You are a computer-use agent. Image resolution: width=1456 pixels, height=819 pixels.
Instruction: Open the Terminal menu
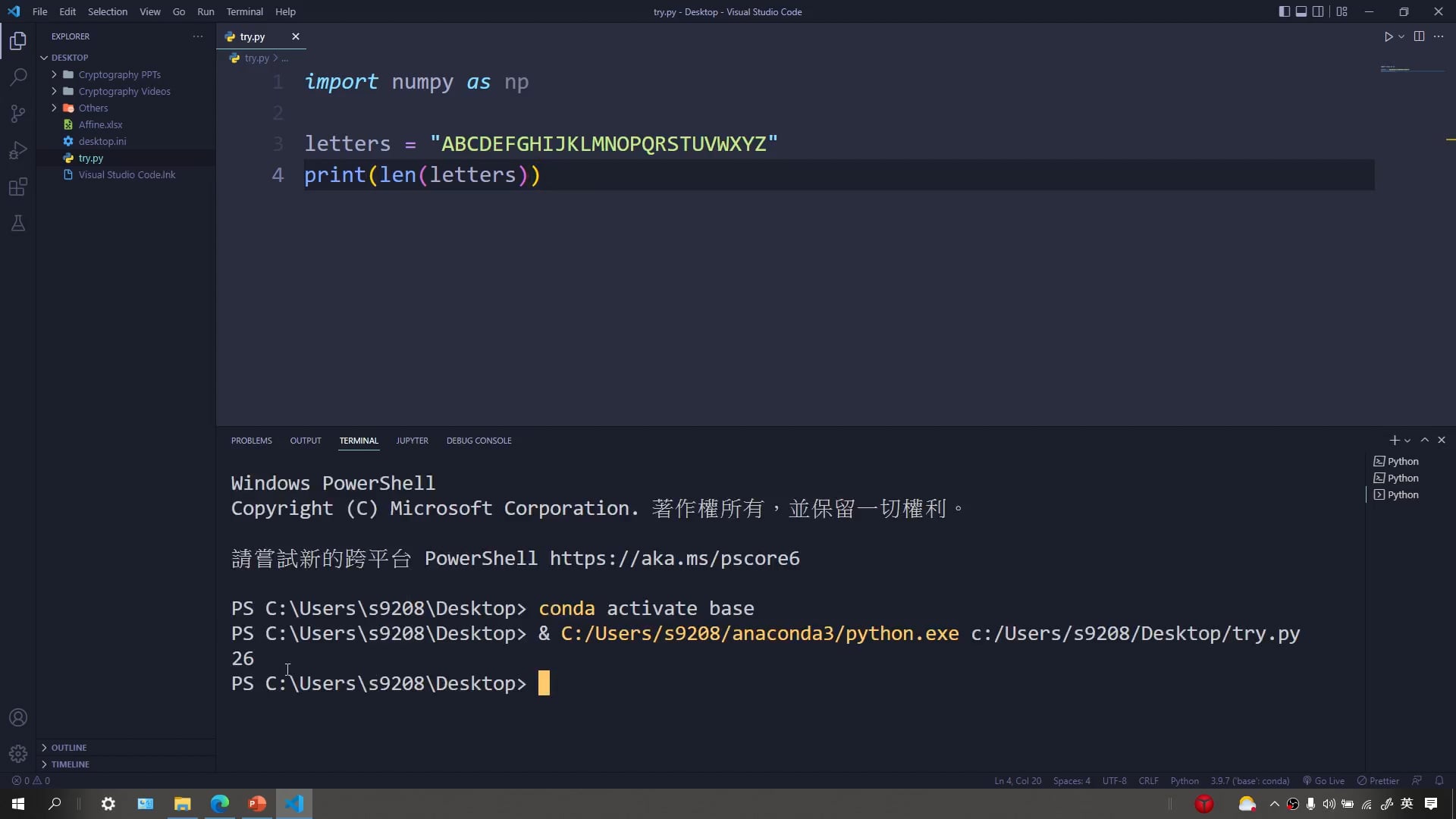click(x=244, y=11)
